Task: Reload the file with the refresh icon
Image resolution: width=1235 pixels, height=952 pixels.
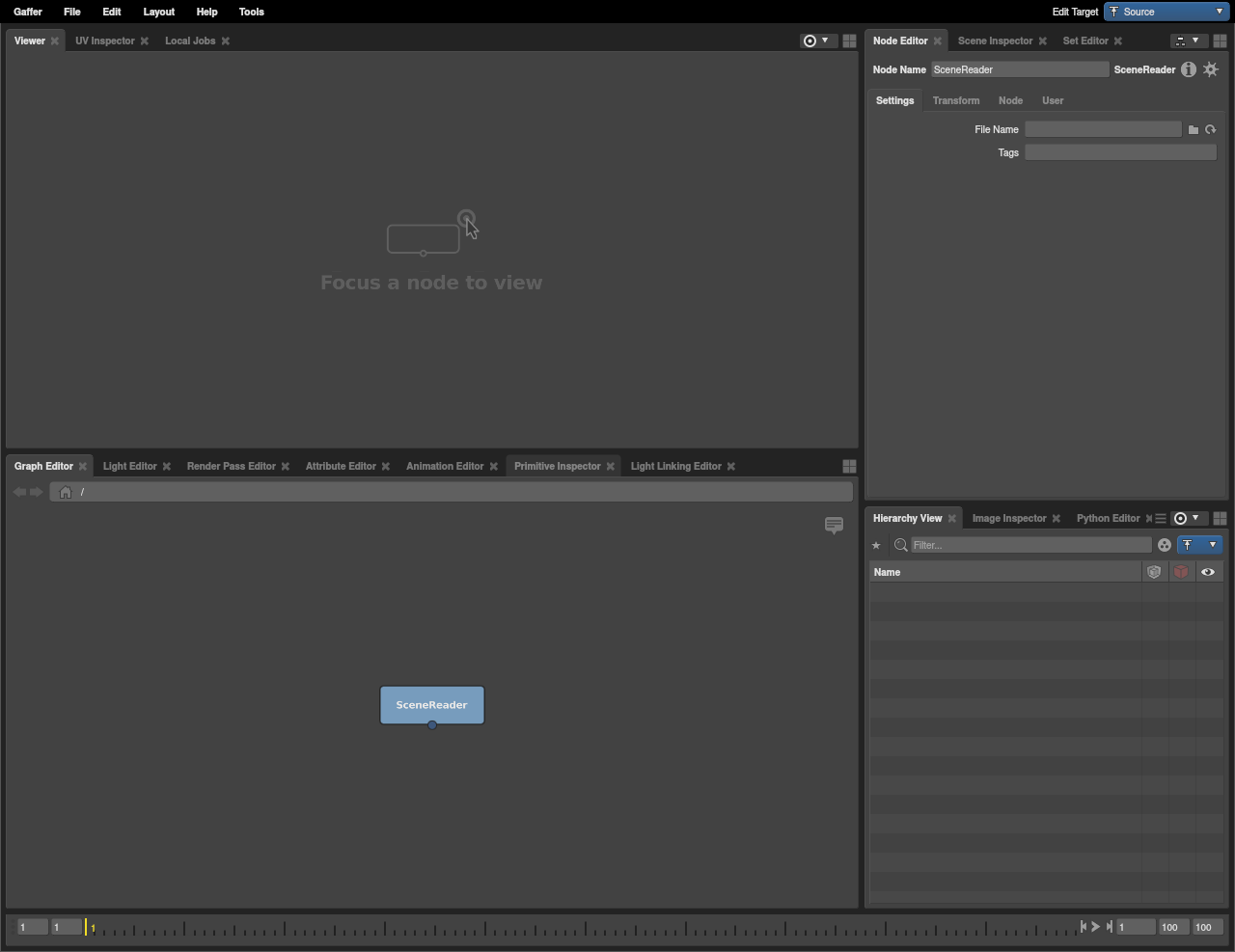Action: coord(1211,129)
